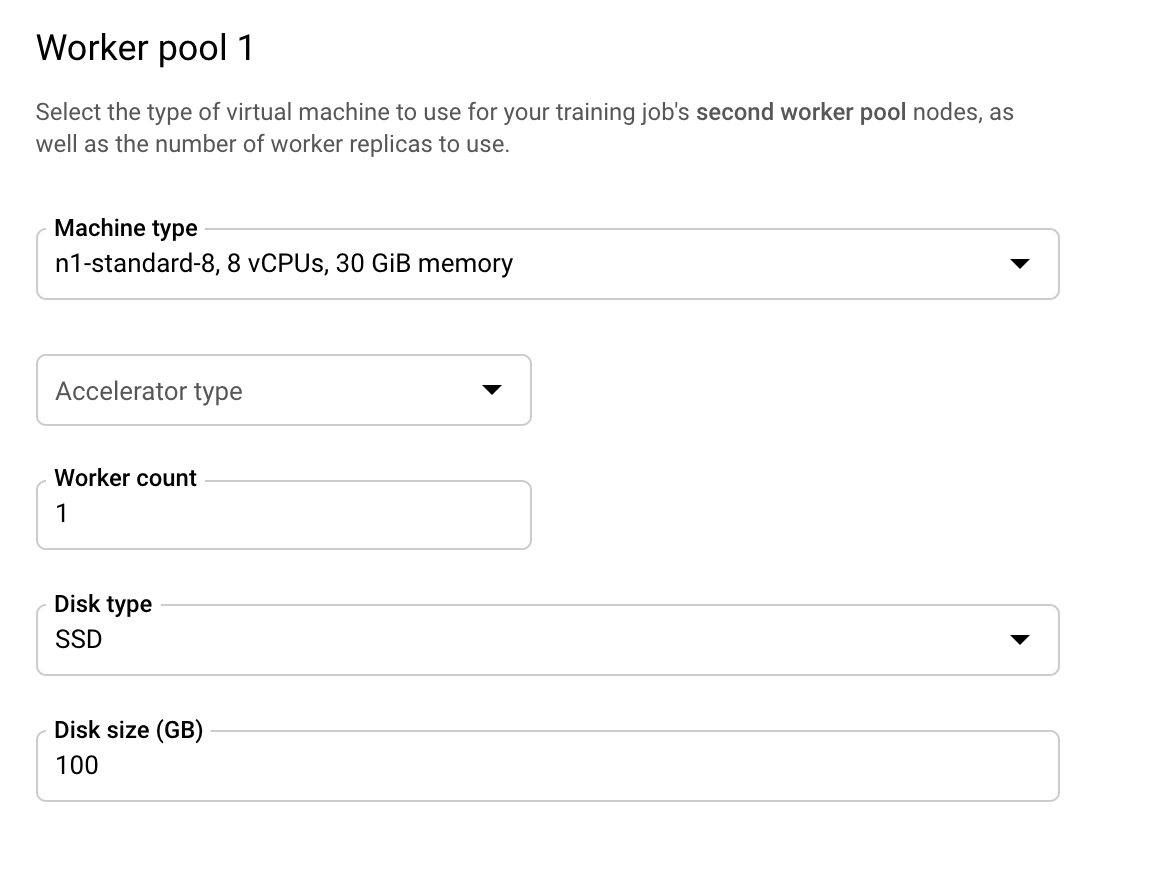
Task: Select the Disk size (GB) input field
Action: point(547,765)
